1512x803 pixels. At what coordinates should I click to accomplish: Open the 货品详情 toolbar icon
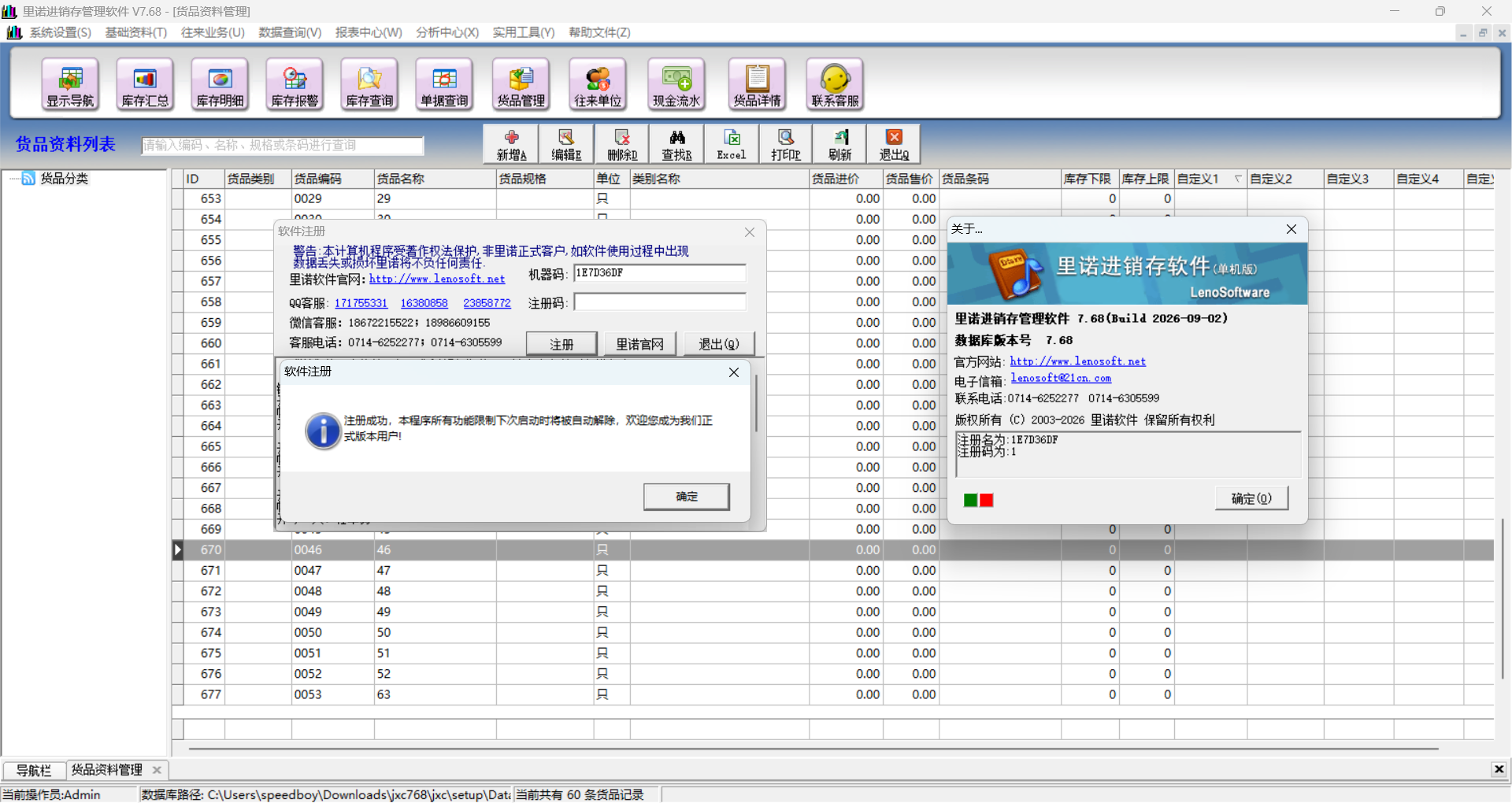pyautogui.click(x=757, y=84)
